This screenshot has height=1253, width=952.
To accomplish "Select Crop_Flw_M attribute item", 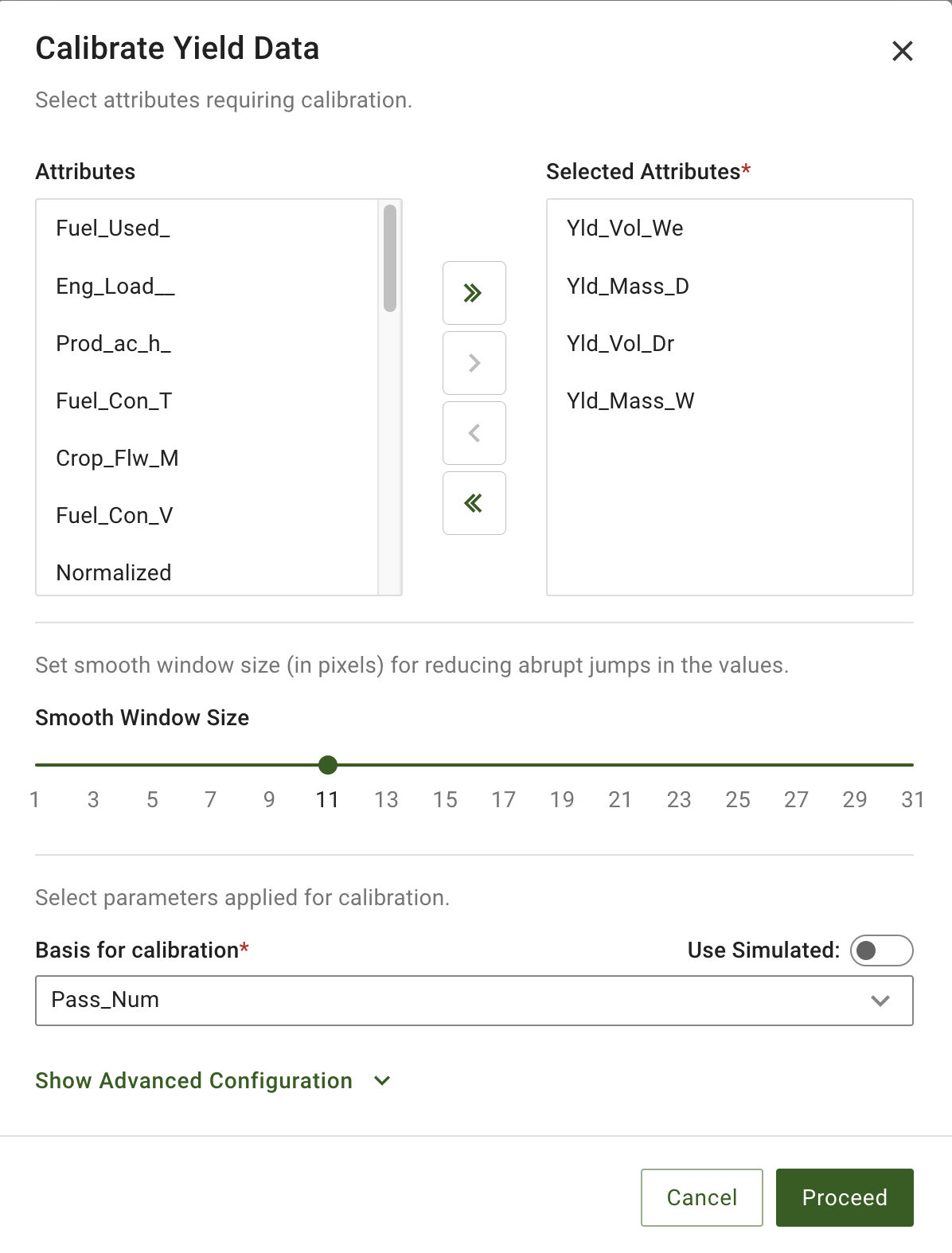I will click(x=117, y=459).
